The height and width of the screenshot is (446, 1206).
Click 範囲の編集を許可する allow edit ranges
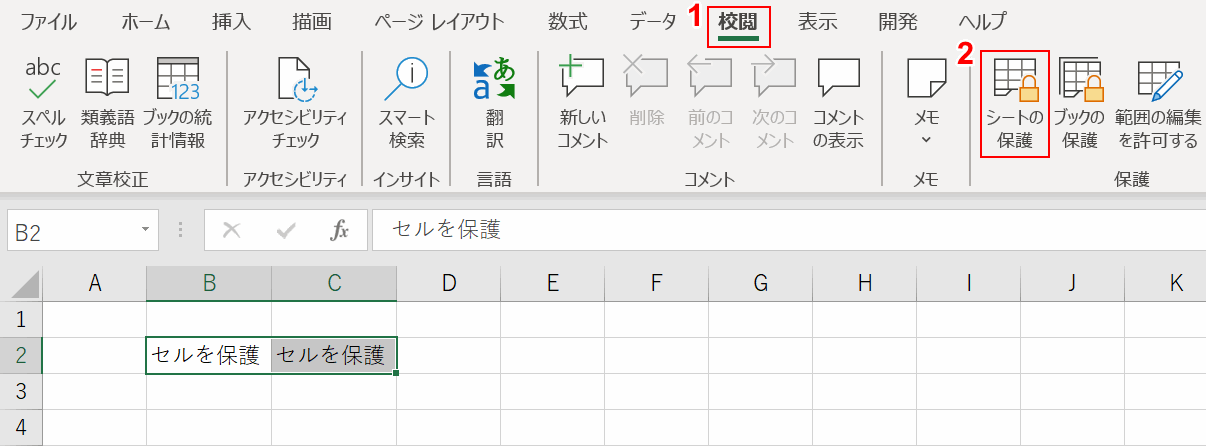click(1158, 103)
